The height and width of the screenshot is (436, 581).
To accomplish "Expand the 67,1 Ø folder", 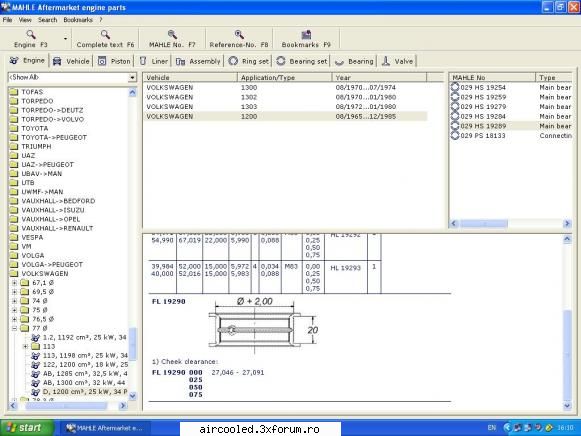I will tap(14, 283).
